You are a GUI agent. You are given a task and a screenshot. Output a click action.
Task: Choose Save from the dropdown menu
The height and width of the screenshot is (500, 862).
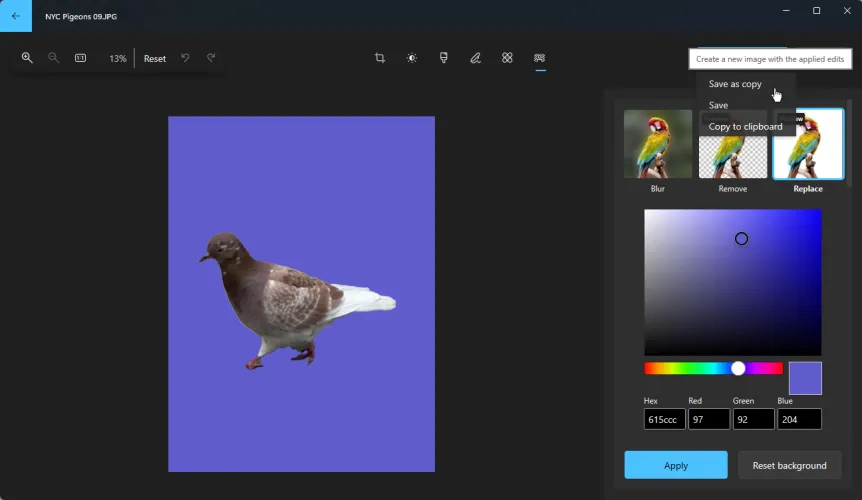click(x=719, y=105)
